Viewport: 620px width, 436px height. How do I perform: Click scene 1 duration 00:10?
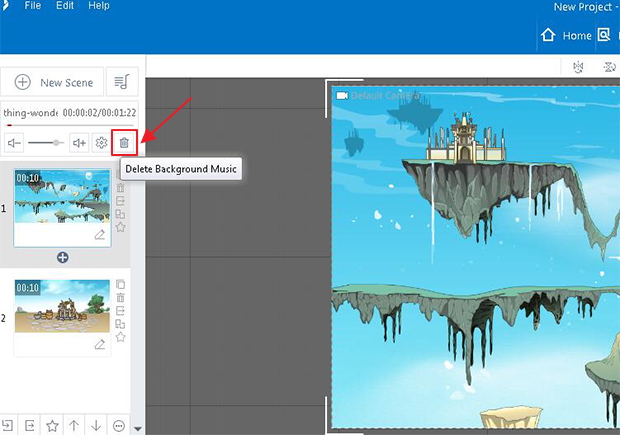point(27,178)
